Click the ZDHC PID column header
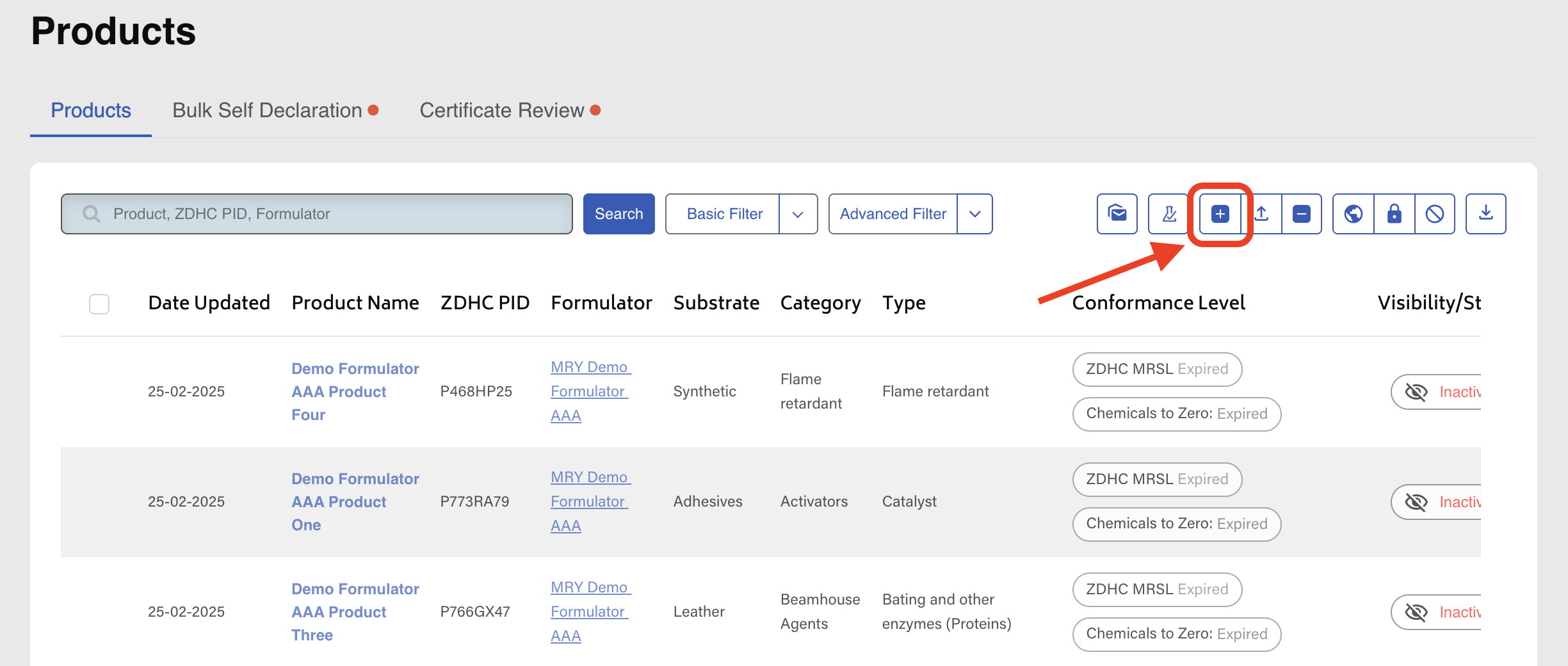This screenshot has height=666, width=1568. click(485, 303)
